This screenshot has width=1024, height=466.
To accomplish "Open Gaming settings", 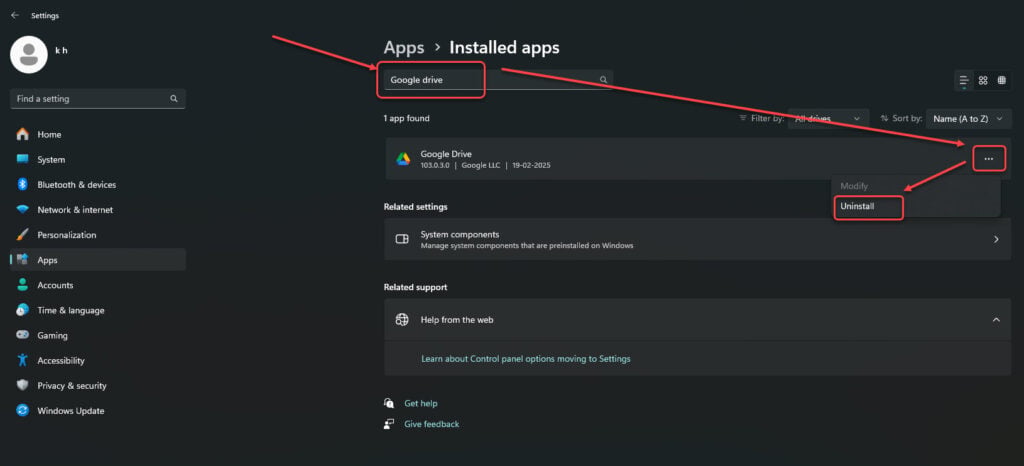I will tap(98, 335).
